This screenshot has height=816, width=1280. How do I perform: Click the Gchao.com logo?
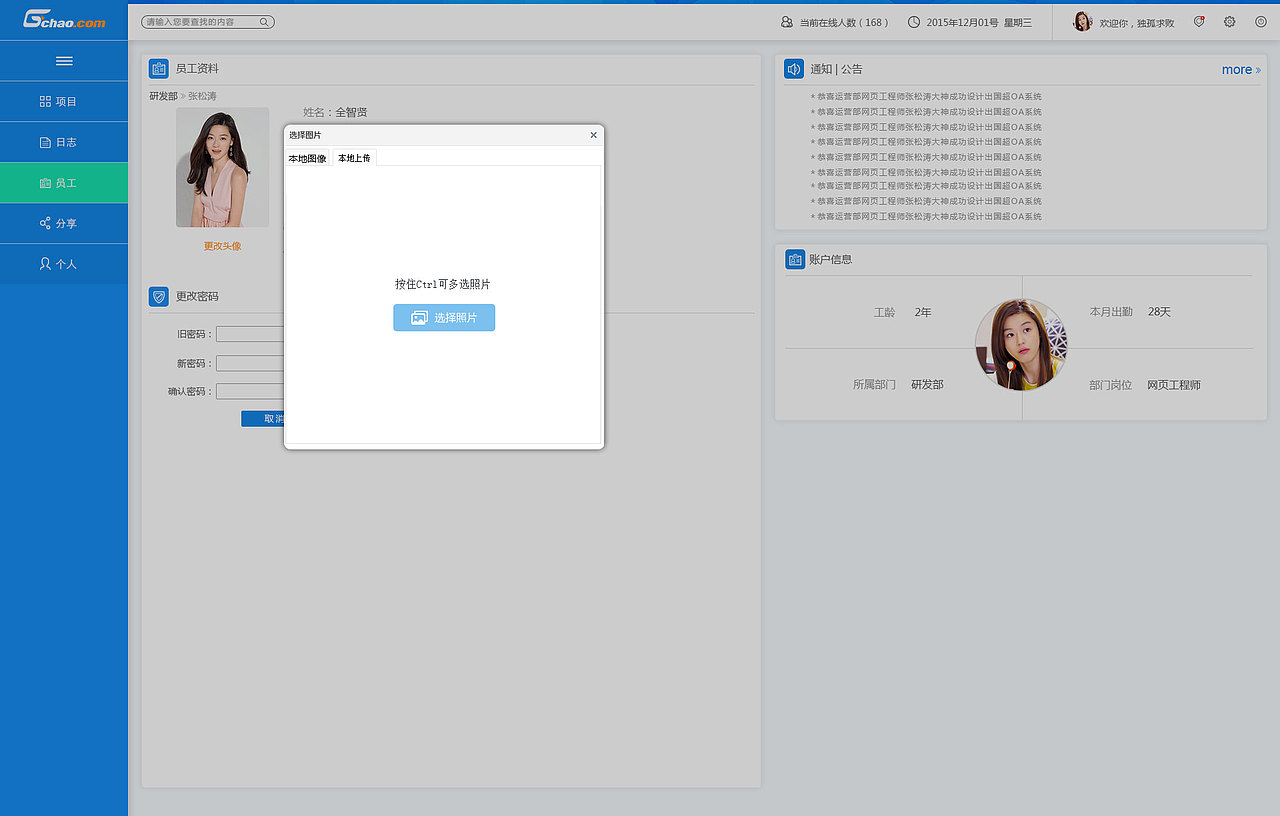(64, 20)
